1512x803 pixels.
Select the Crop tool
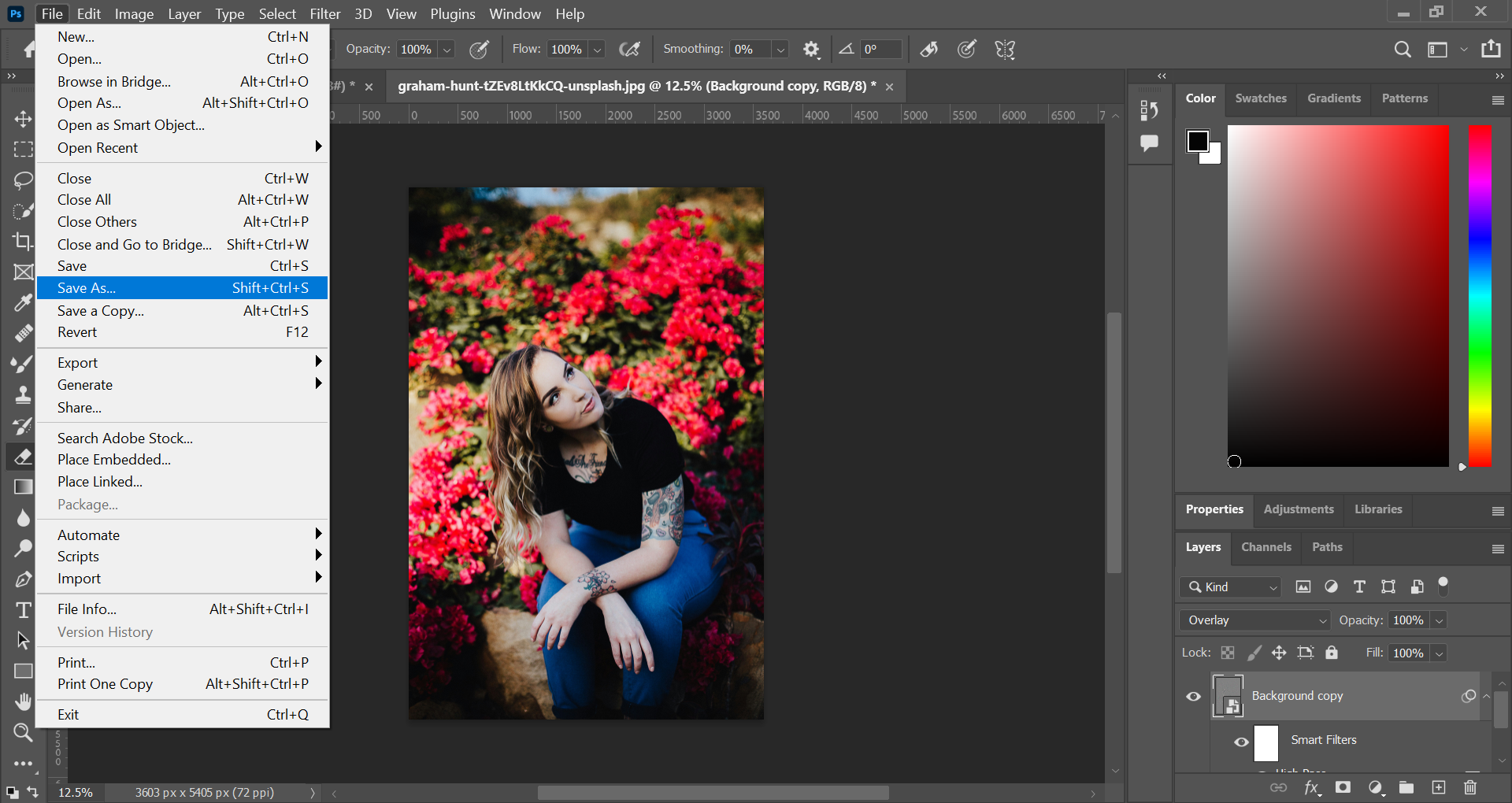click(x=23, y=242)
